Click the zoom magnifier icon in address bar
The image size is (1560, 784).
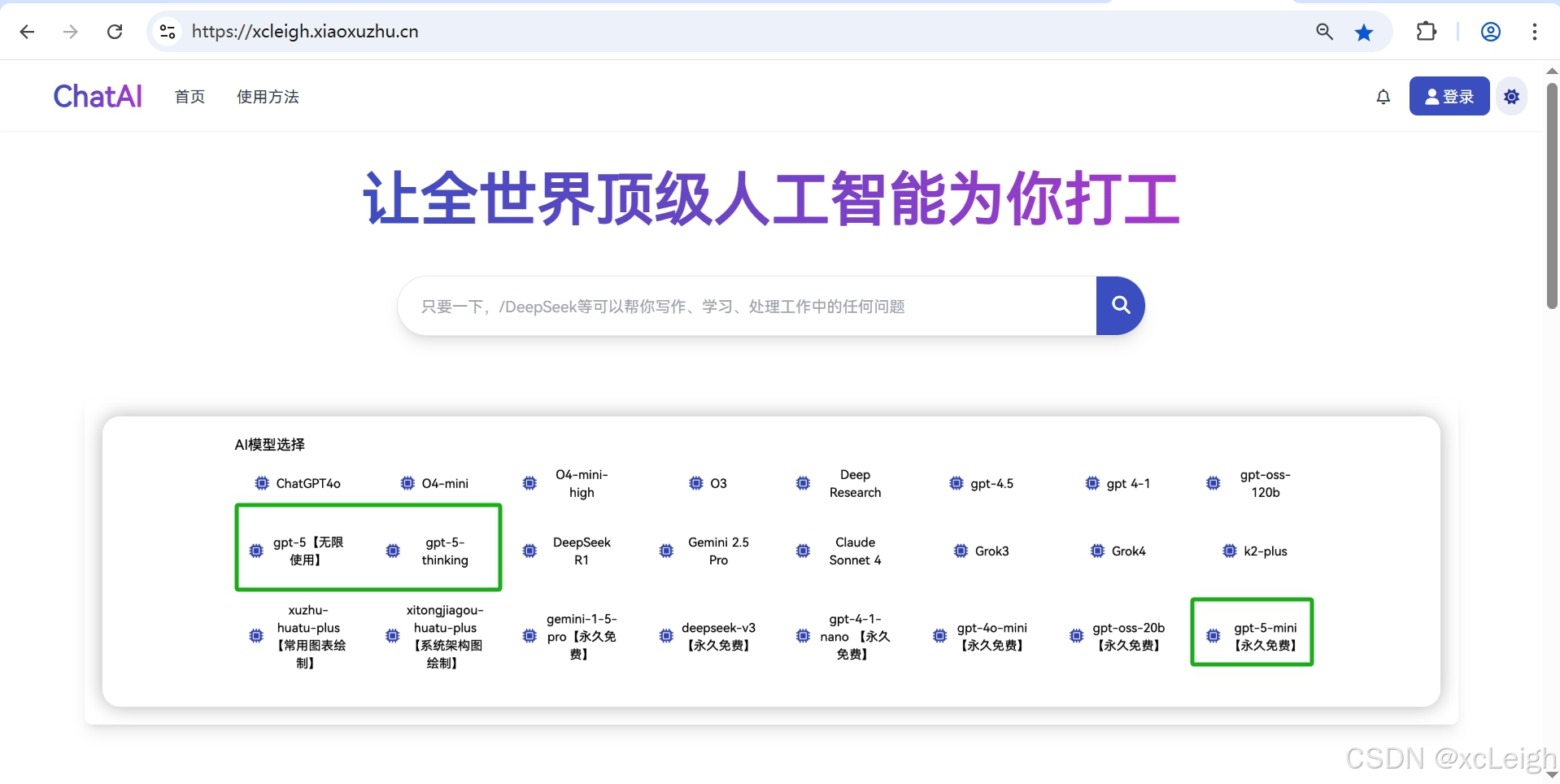point(1324,32)
